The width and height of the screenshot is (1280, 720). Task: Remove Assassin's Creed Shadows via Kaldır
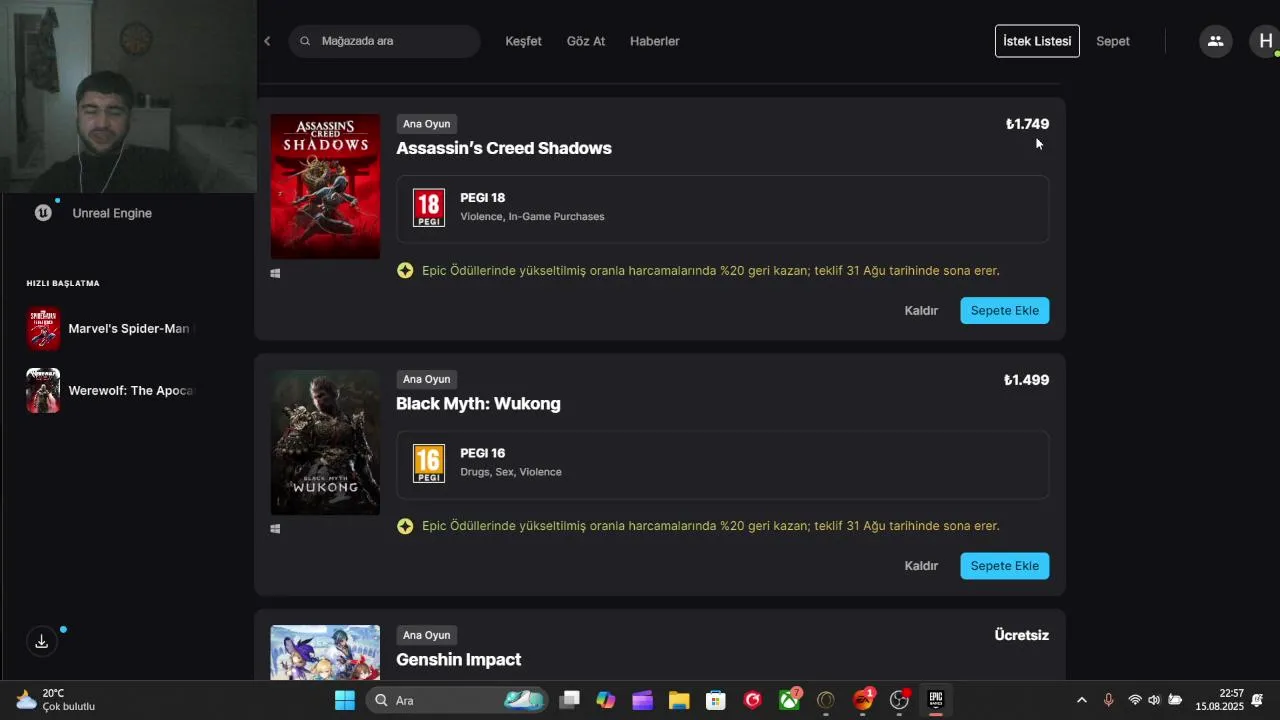click(921, 310)
